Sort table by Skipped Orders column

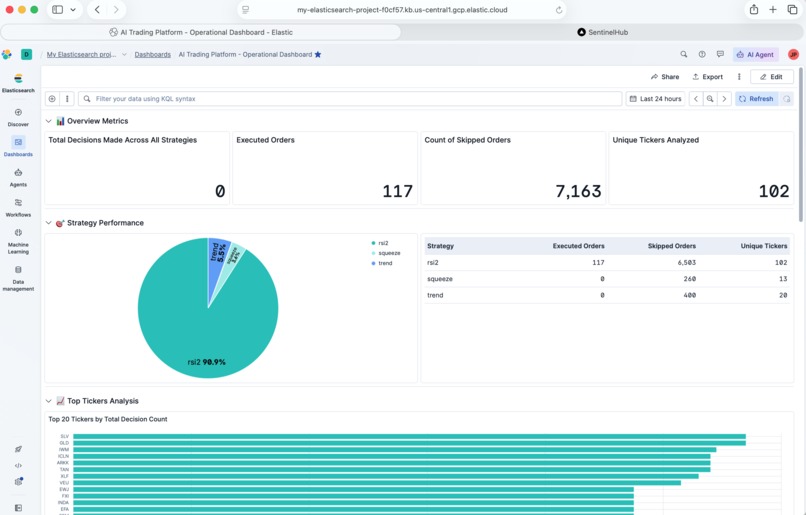pyautogui.click(x=671, y=246)
